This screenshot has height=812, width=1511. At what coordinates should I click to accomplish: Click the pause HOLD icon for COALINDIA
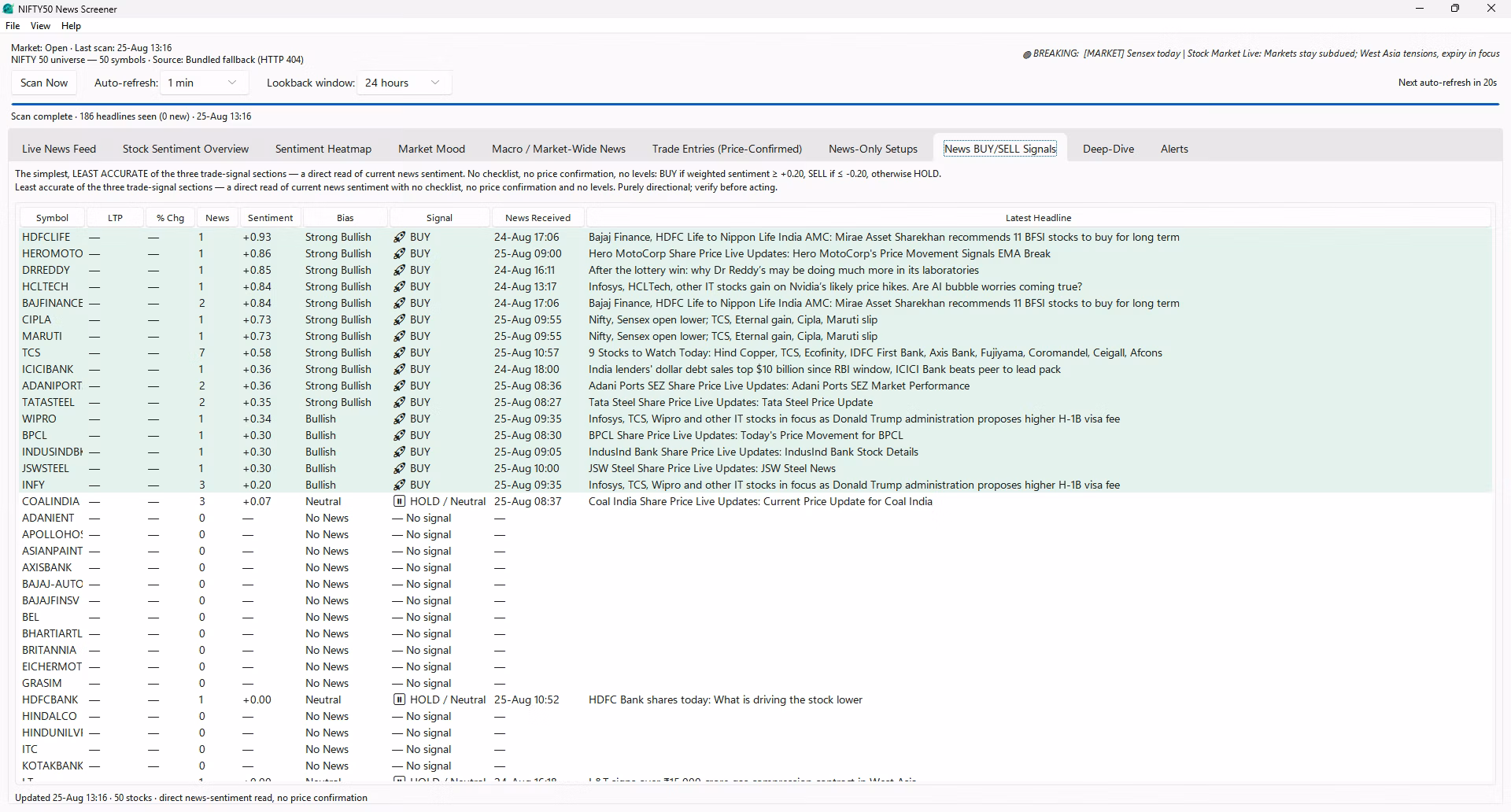[400, 501]
